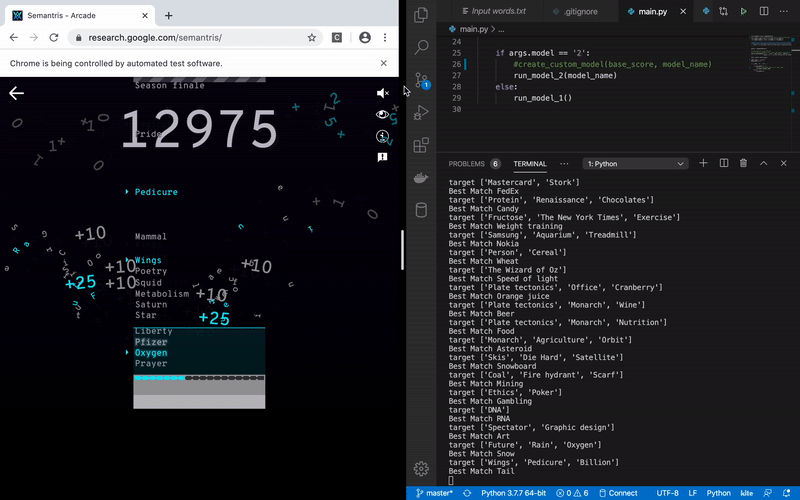Close the main.py tab
Viewport: 800px width, 500px height.
point(683,11)
